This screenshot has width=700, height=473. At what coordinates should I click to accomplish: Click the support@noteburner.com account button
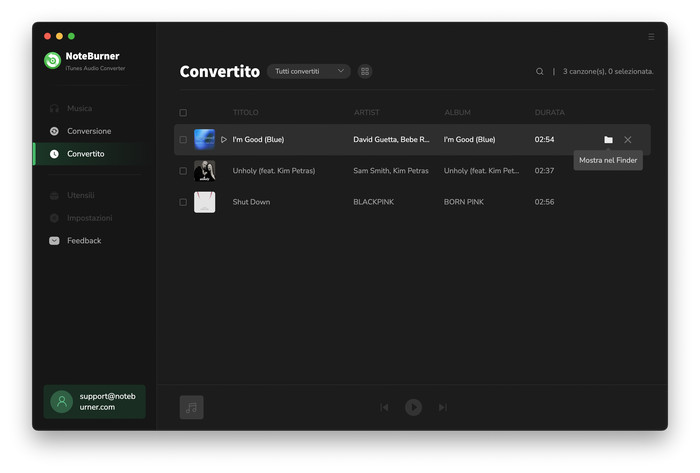point(95,402)
